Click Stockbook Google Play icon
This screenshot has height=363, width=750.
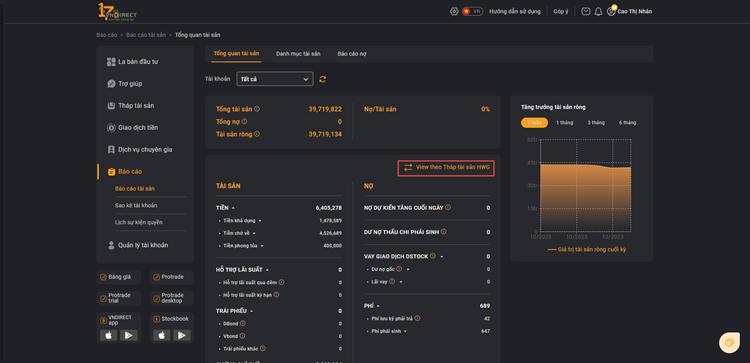coord(182,335)
